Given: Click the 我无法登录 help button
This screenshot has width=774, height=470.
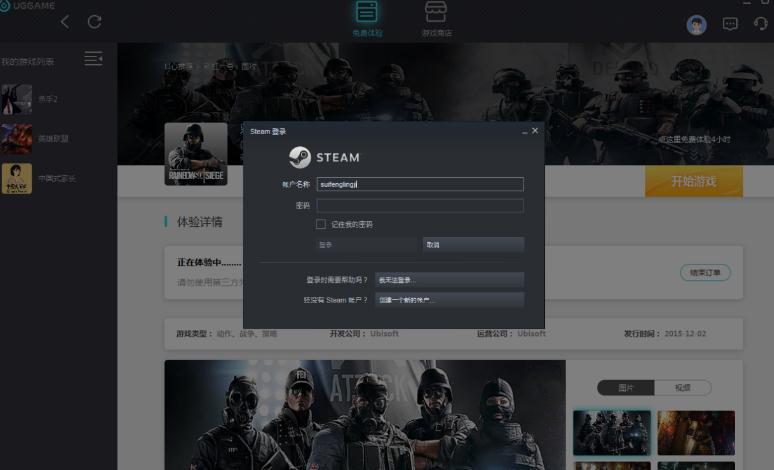Looking at the screenshot, I should (449, 280).
